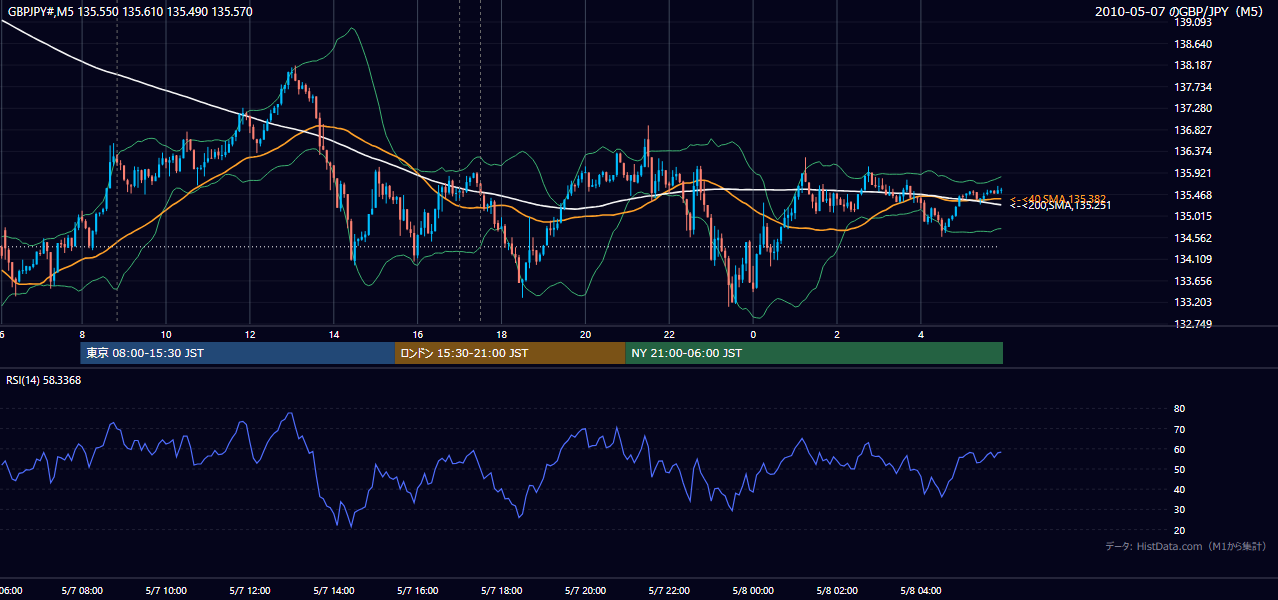Click the 40 SMA 135.382 label
Screen dimensions: 1278x600
coord(1058,199)
